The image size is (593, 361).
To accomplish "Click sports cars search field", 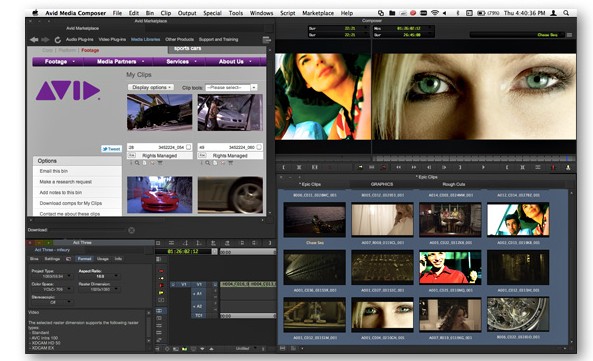I will click(x=216, y=49).
